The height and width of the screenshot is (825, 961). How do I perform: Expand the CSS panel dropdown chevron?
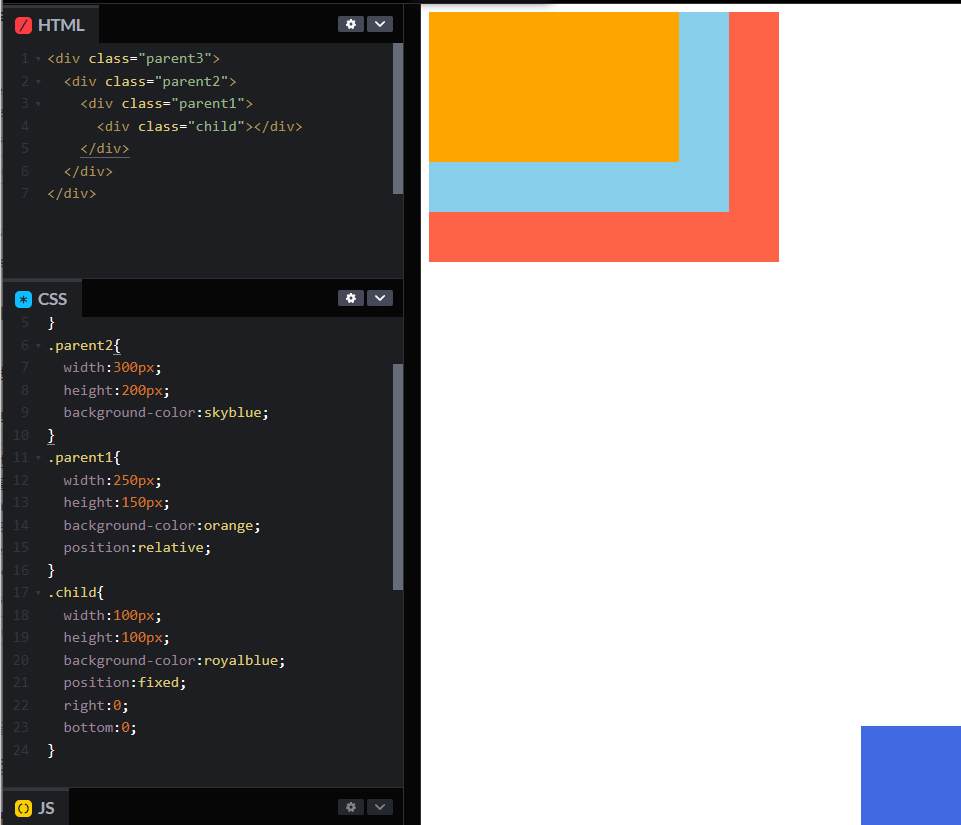coord(380,298)
